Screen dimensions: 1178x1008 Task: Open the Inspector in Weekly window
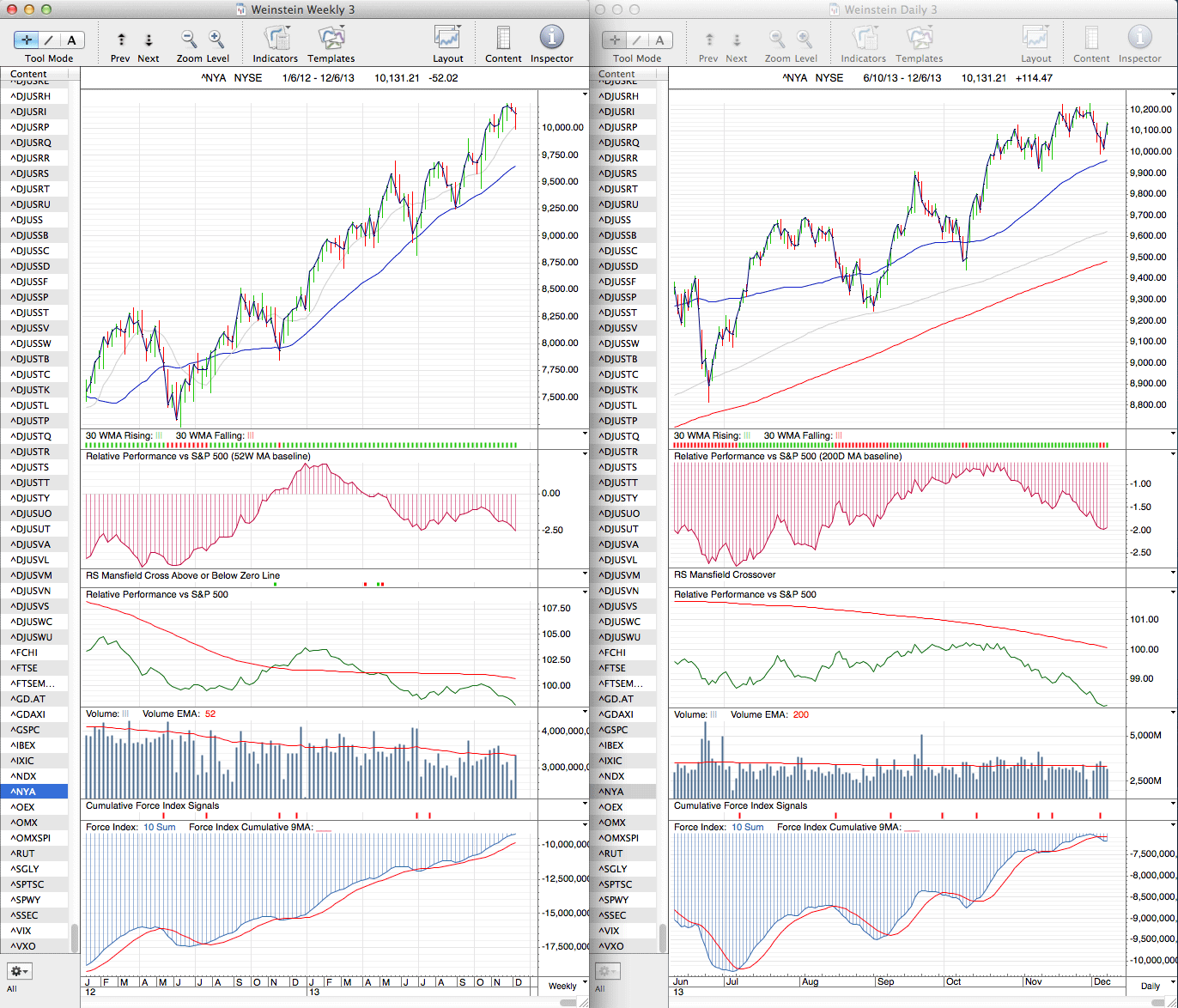(551, 39)
